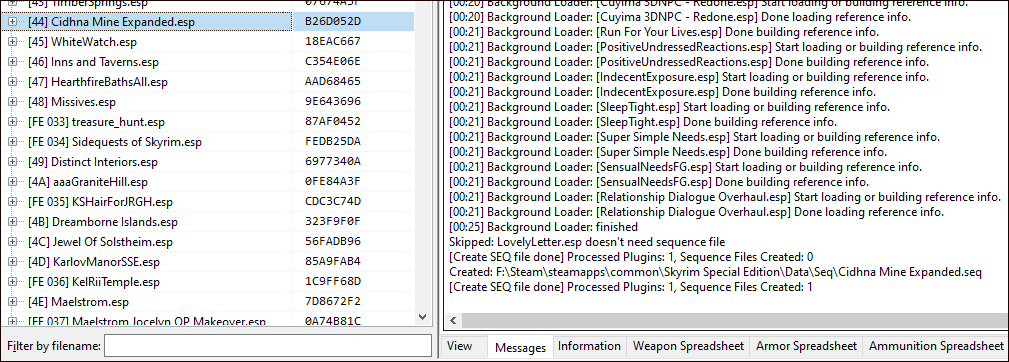The height and width of the screenshot is (362, 1009).
Task: Click CRC value C354E06E
Action: click(333, 62)
